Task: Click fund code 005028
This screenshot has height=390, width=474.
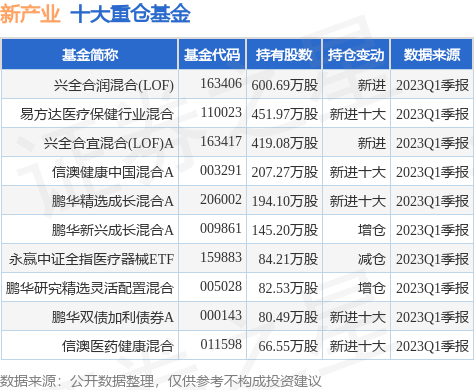Action: [221, 286]
